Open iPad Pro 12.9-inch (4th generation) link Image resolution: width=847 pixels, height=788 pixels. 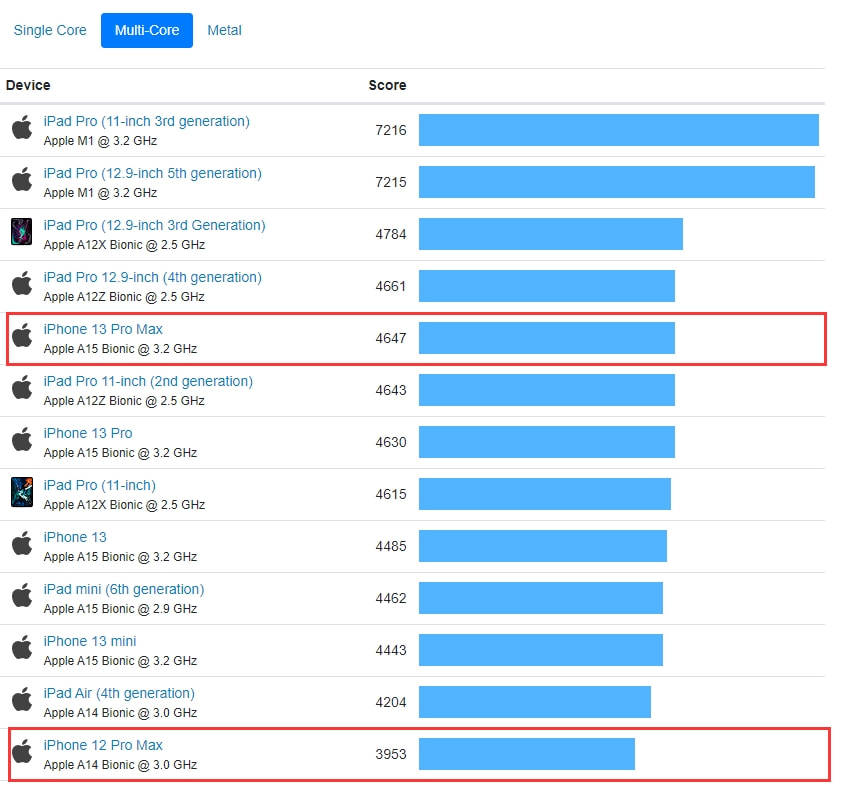(152, 277)
